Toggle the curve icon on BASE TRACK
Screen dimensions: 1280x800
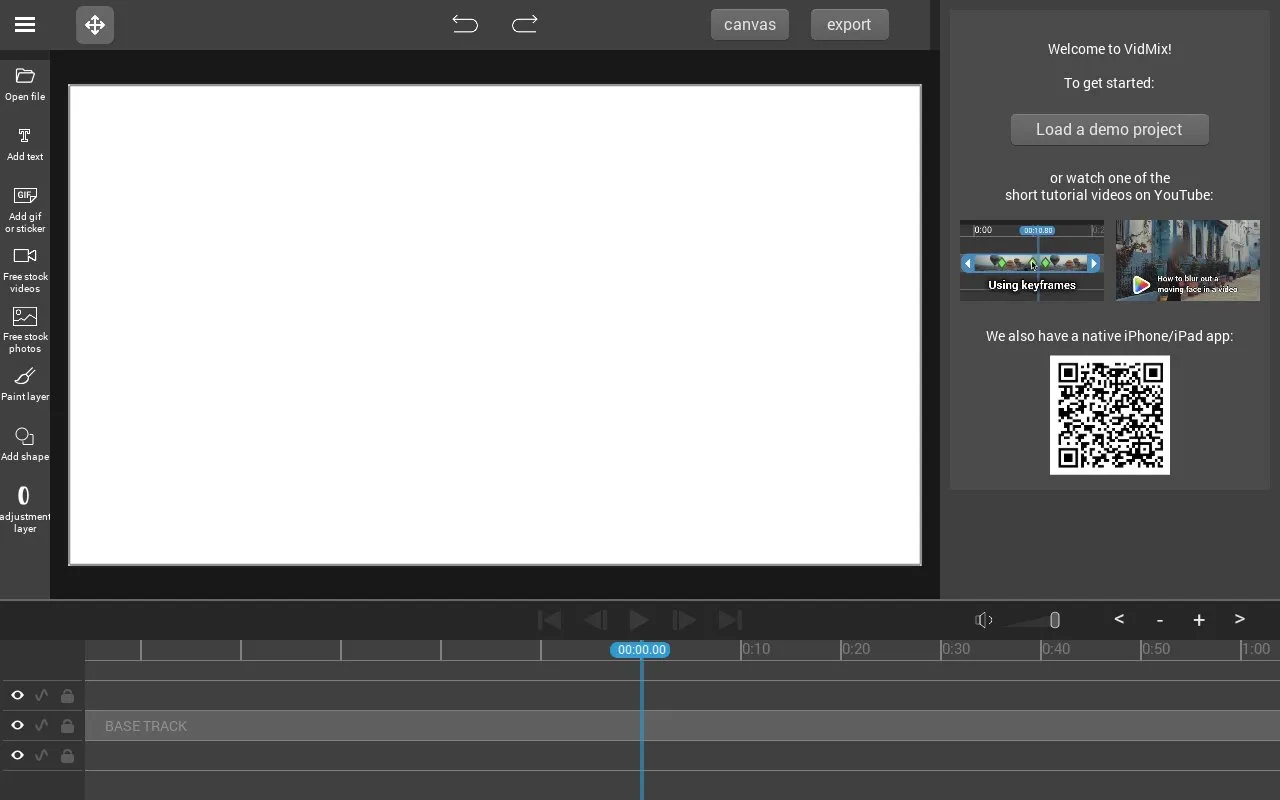point(42,725)
